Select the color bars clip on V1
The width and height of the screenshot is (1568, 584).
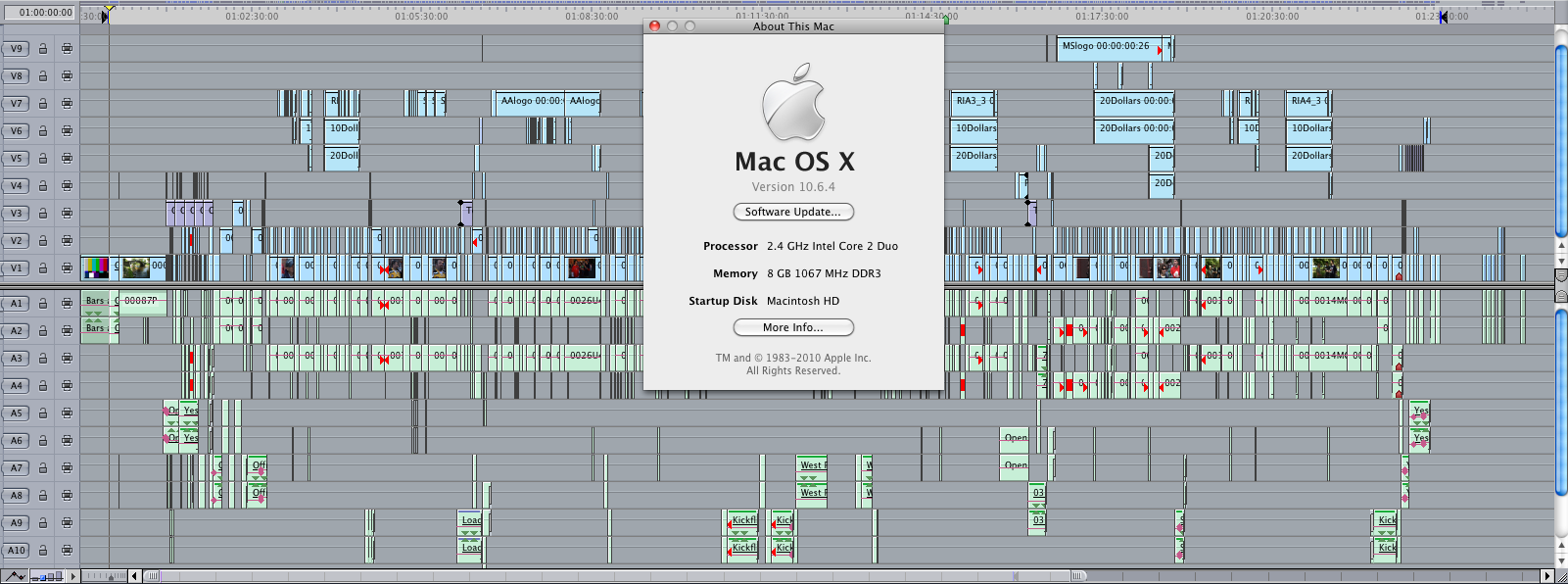(x=96, y=267)
